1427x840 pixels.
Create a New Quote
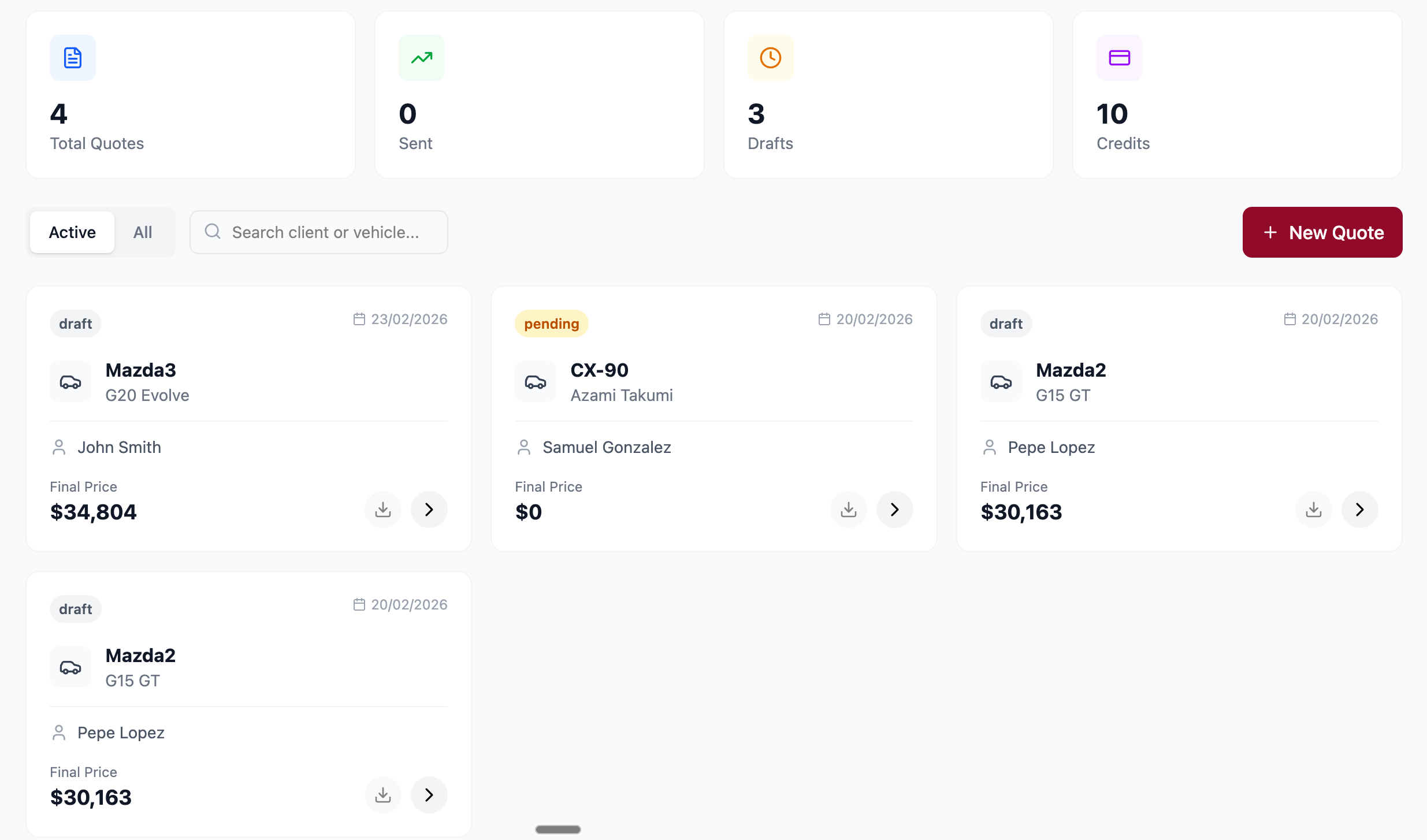point(1322,232)
